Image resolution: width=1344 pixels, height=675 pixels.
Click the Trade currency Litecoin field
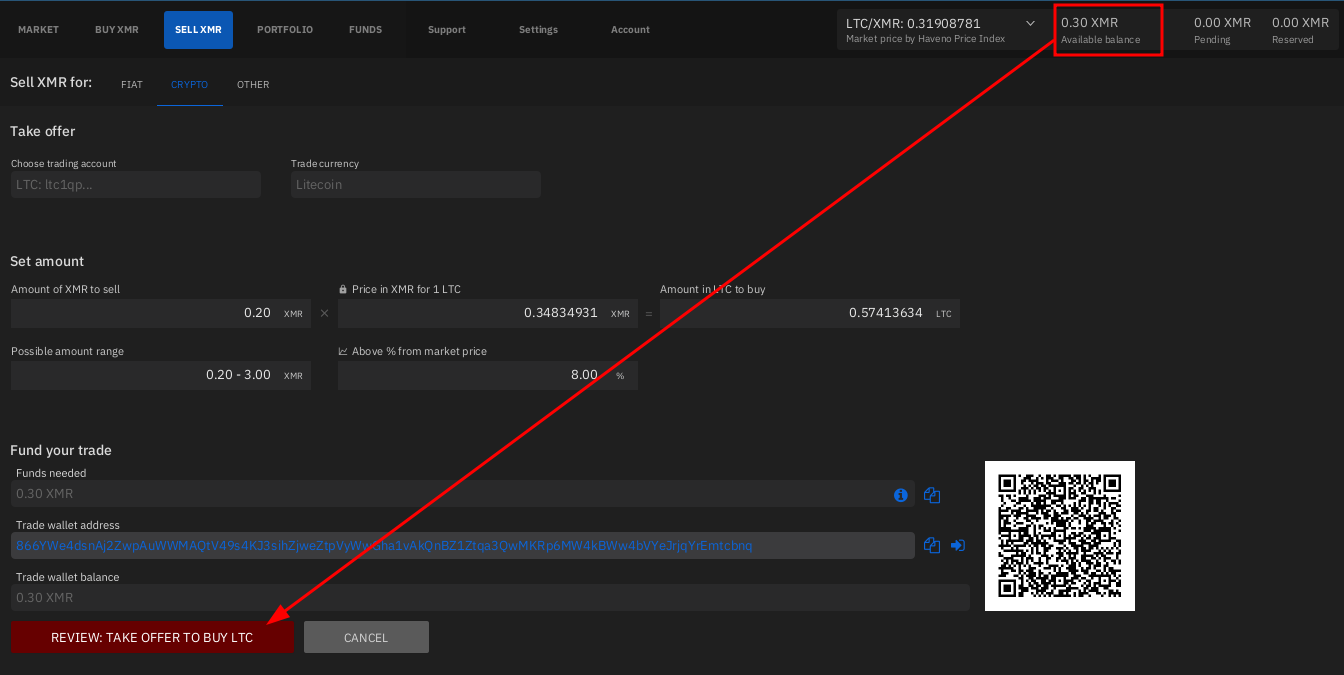[416, 184]
